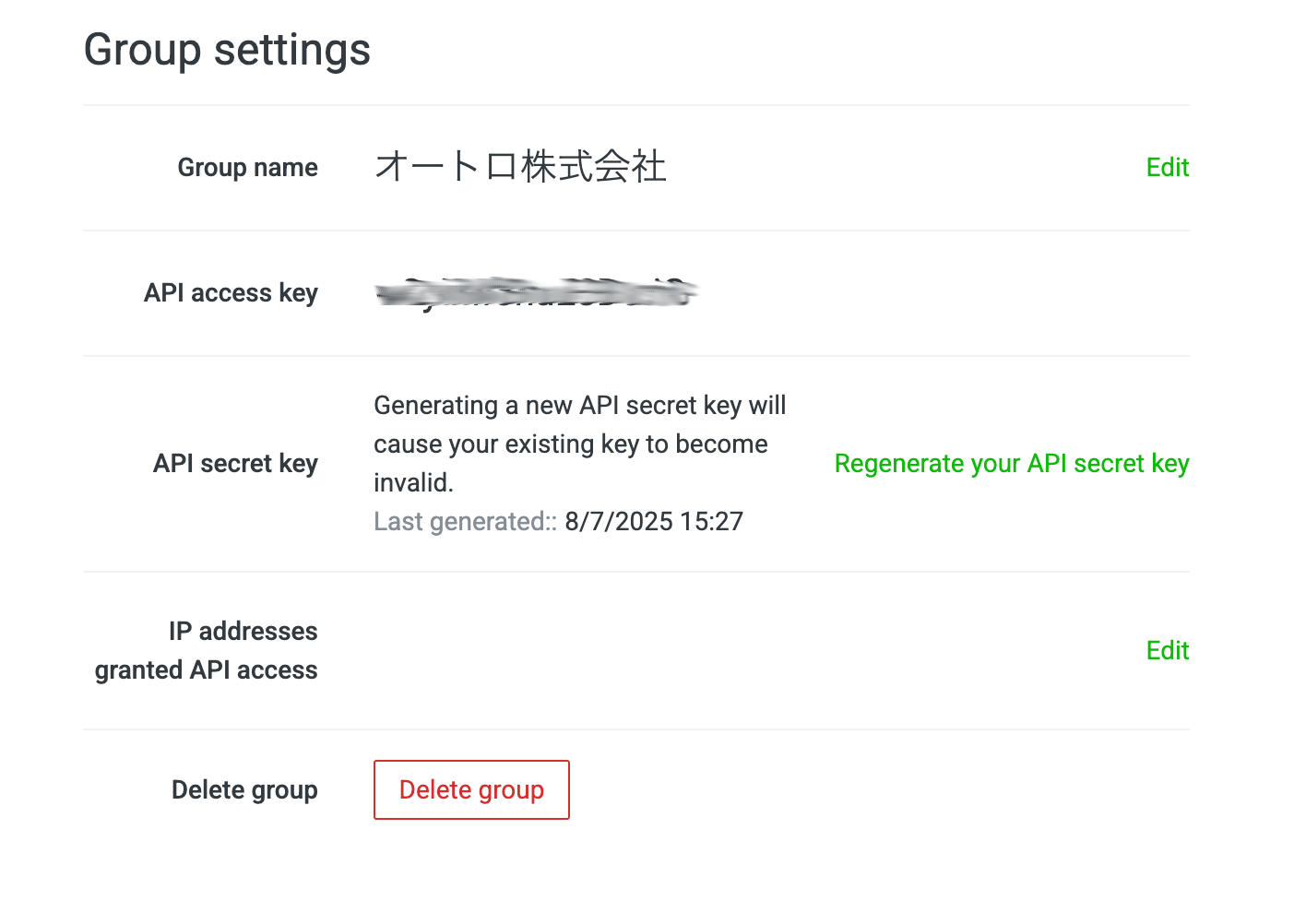Screen dimensions: 1306x924
Task: Click Regenerate your API secret key link
Action: (x=1012, y=463)
